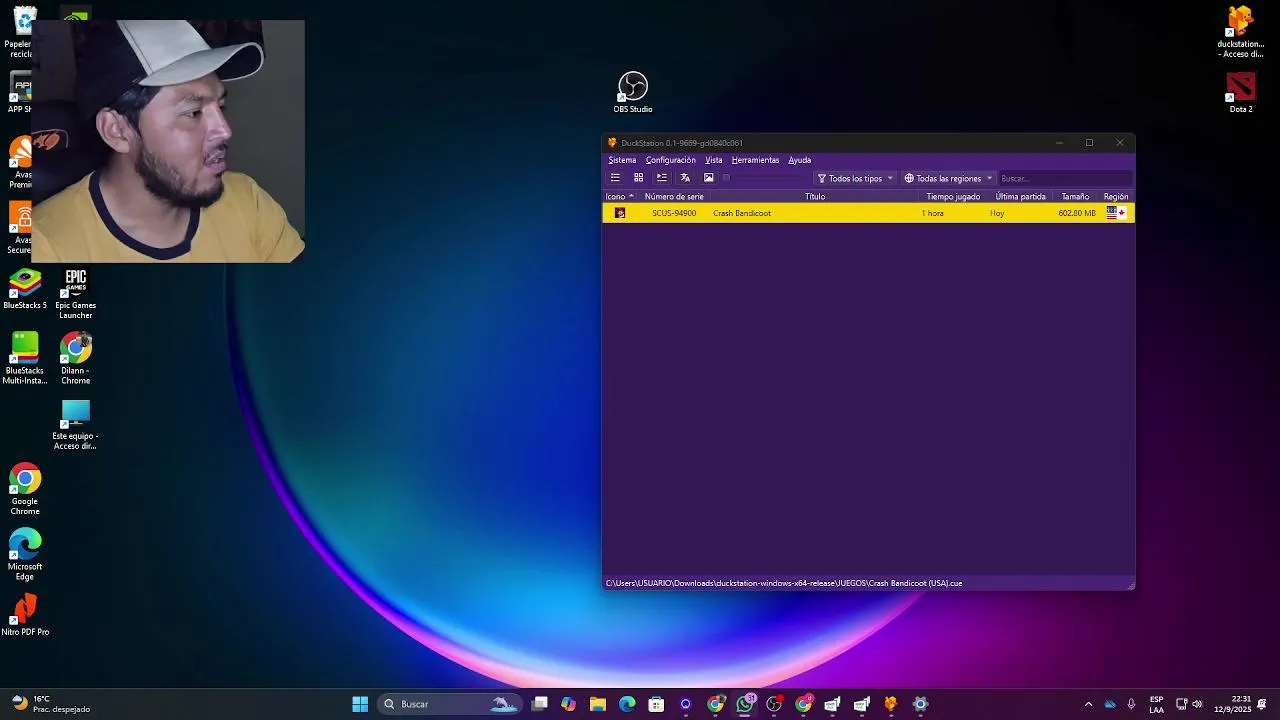The image size is (1280, 720).
Task: Toggle localized titles icon in DuckStation toolbar
Action: [685, 178]
